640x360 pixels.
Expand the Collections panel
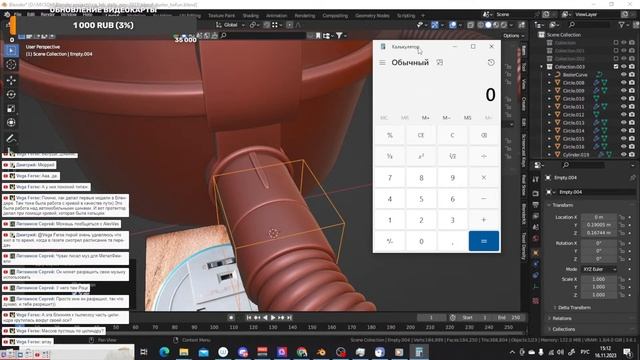click(564, 329)
